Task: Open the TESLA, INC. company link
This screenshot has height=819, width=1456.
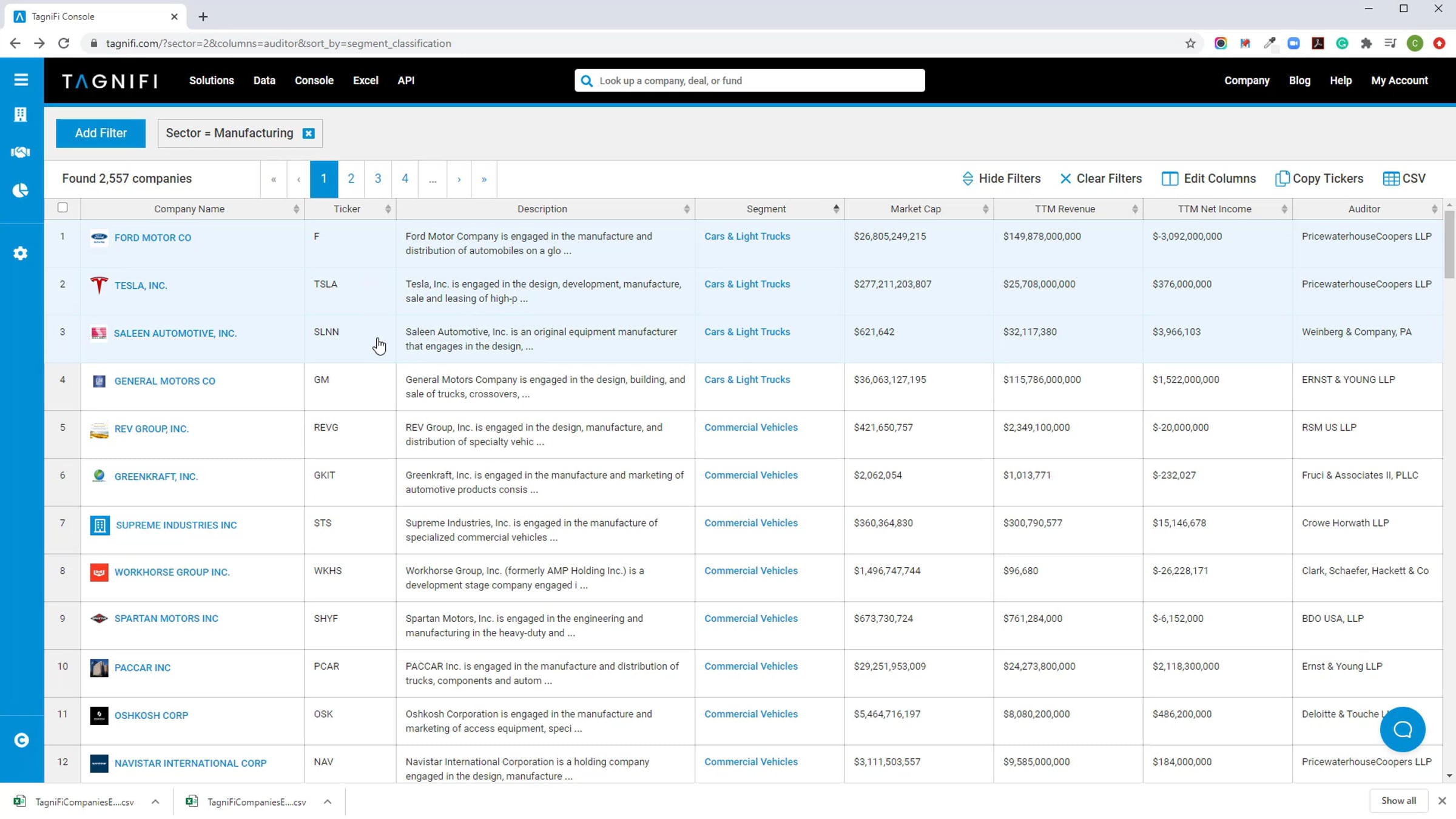Action: click(x=141, y=286)
